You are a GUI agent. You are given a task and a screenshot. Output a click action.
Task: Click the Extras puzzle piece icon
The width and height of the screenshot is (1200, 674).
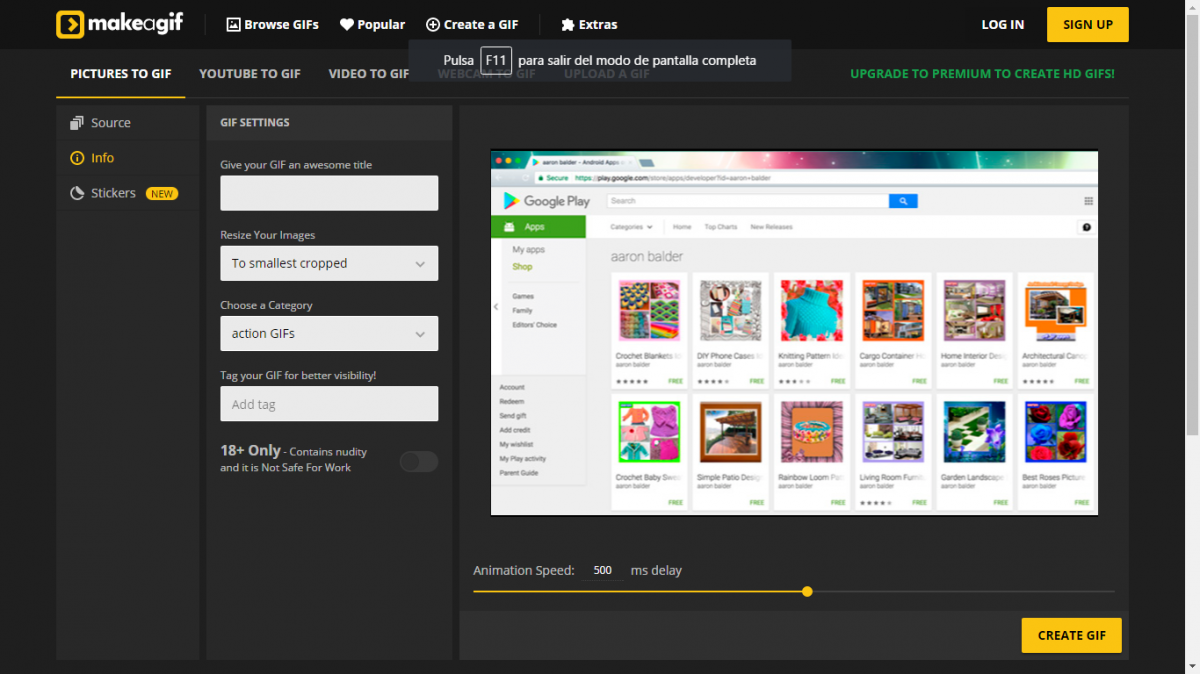pos(567,24)
